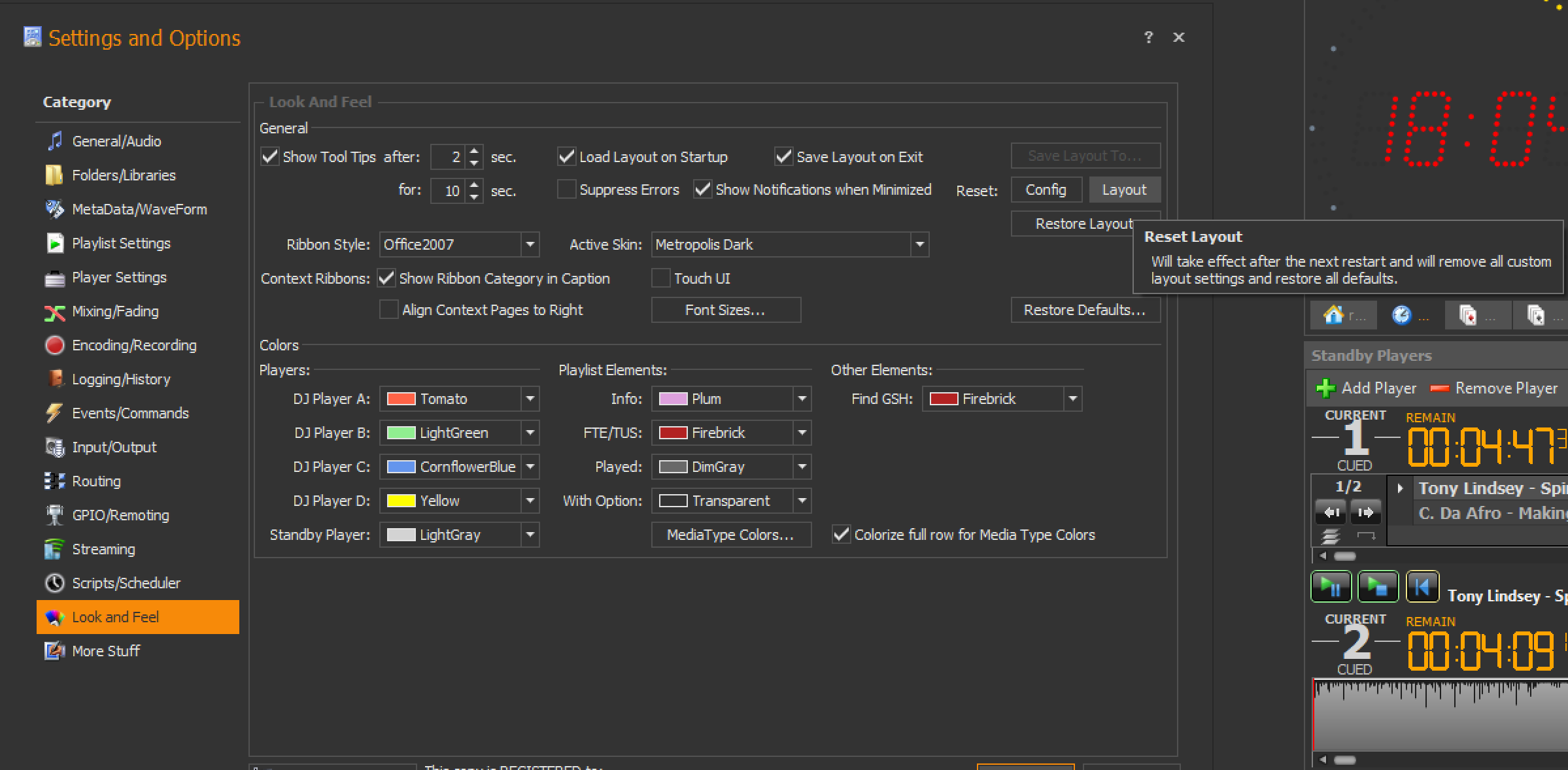Image resolution: width=1568 pixels, height=770 pixels.
Task: Select the Streaming category
Action: pyautogui.click(x=103, y=549)
